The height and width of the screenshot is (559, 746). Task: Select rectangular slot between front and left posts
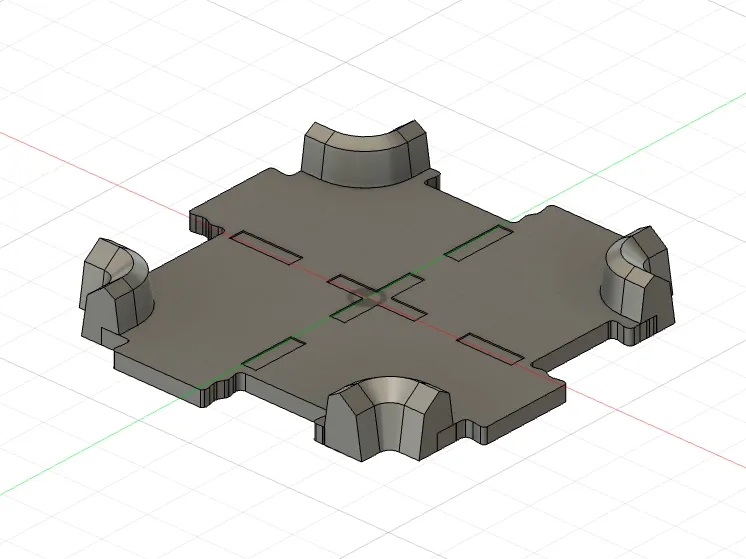tap(274, 354)
